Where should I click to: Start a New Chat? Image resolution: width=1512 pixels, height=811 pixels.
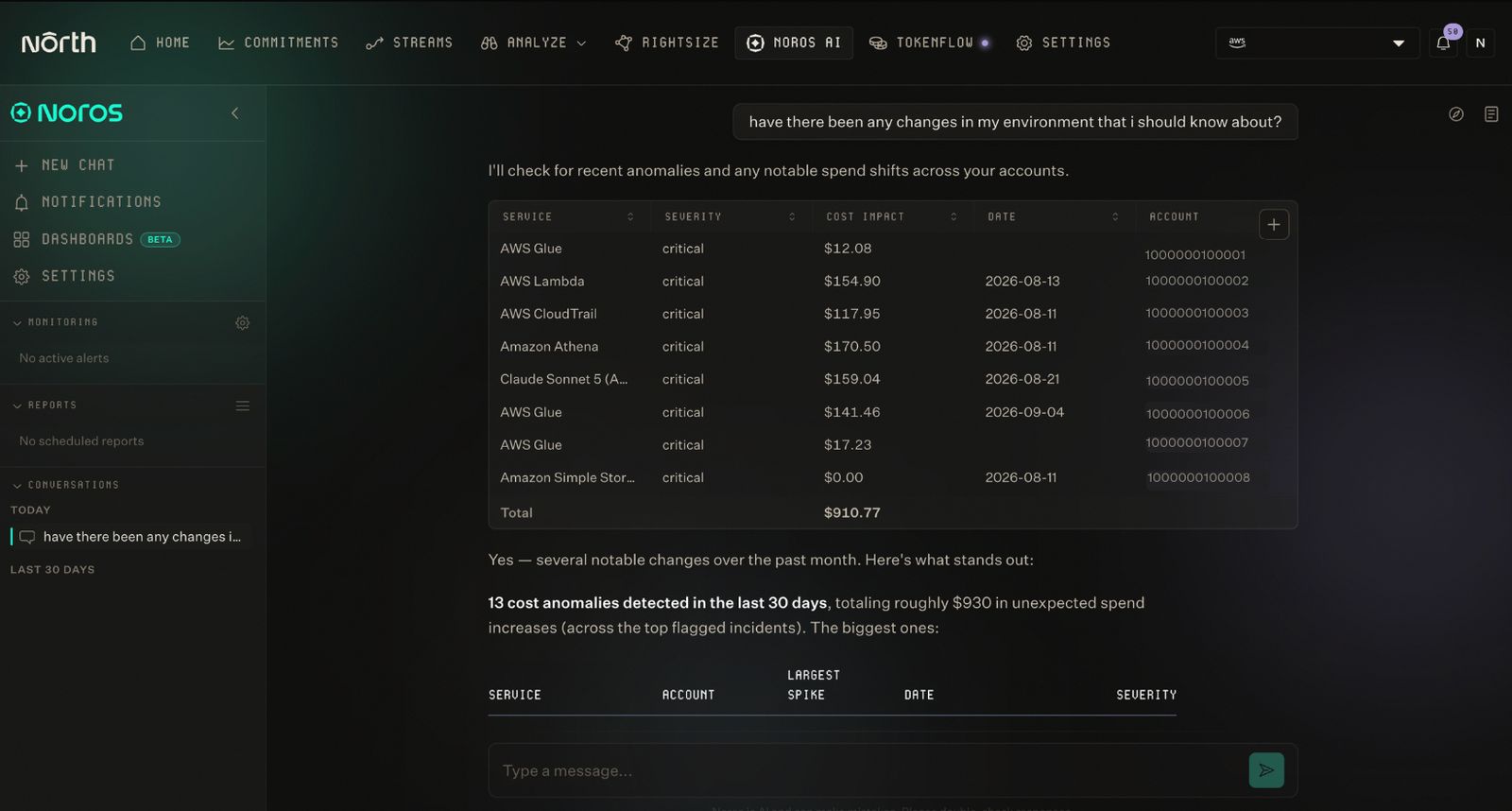tap(64, 164)
